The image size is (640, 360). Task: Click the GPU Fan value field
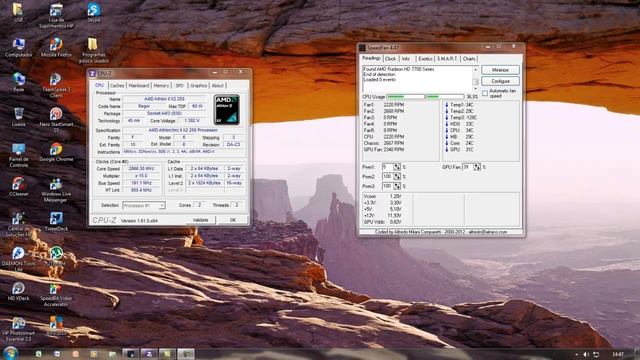pos(467,167)
